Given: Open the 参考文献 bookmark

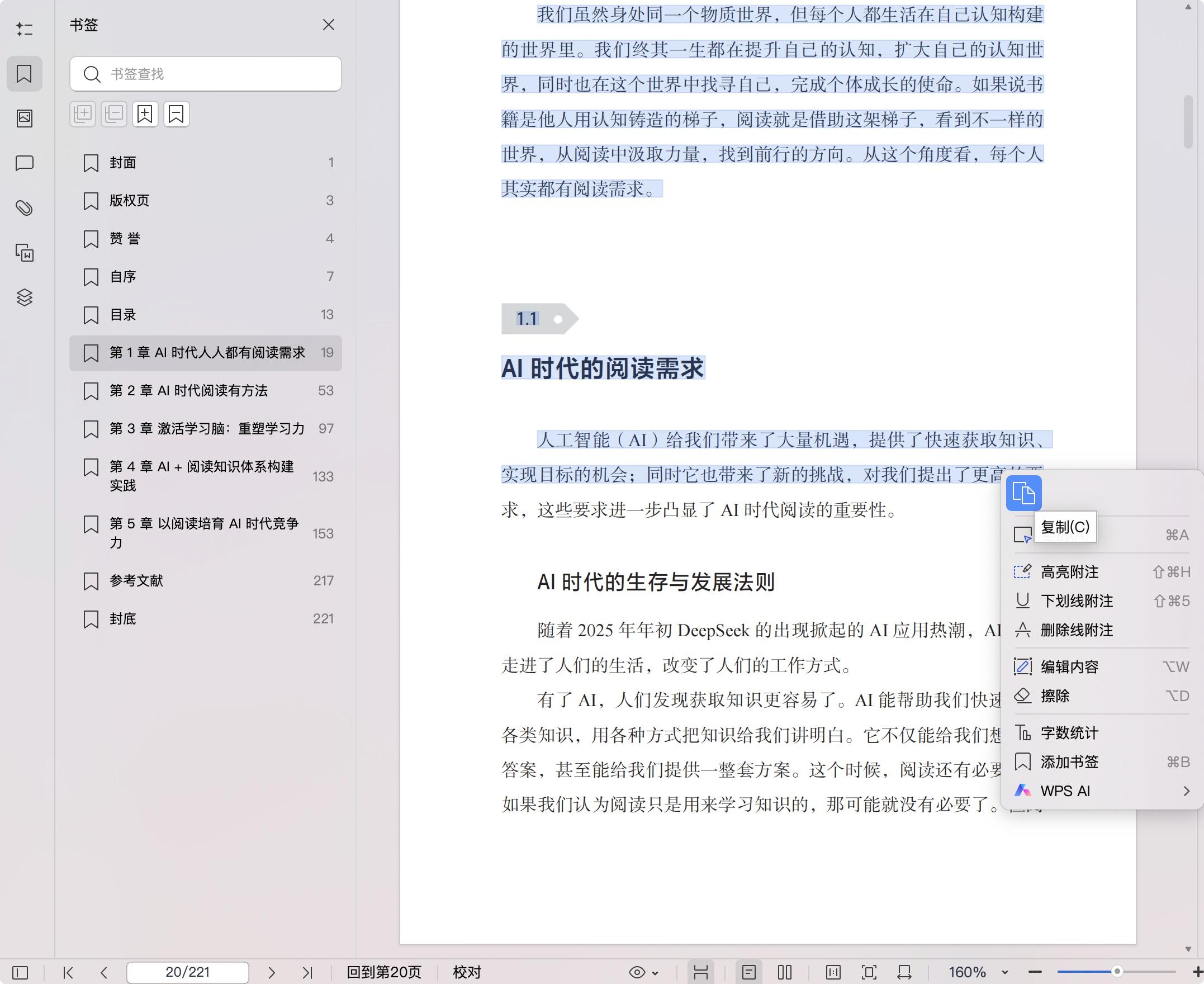Looking at the screenshot, I should (x=206, y=580).
